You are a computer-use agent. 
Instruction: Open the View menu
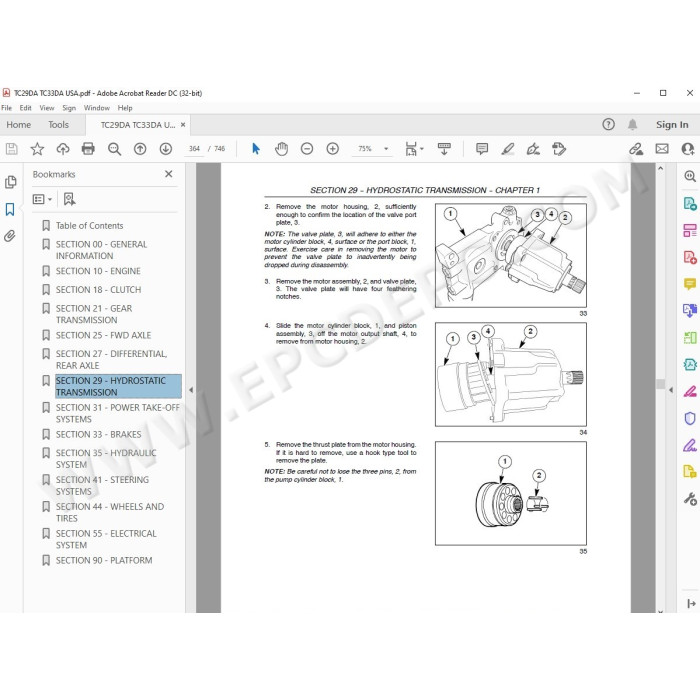pos(47,108)
